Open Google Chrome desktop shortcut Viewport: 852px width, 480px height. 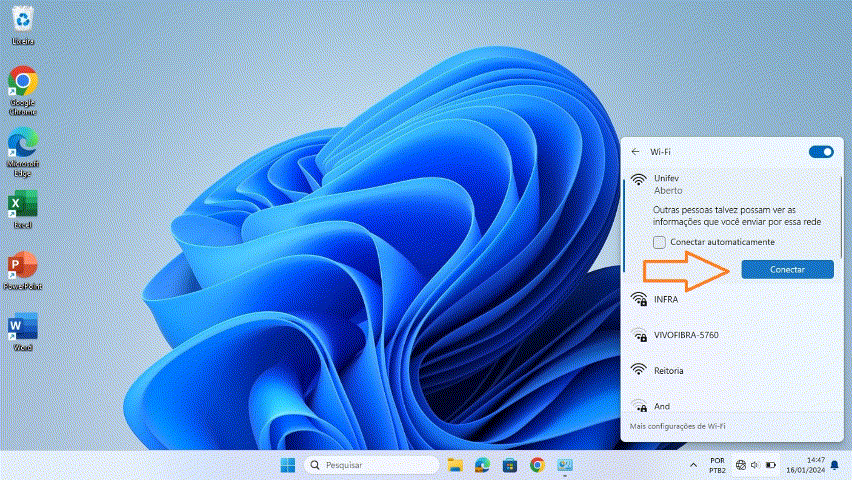[x=22, y=90]
